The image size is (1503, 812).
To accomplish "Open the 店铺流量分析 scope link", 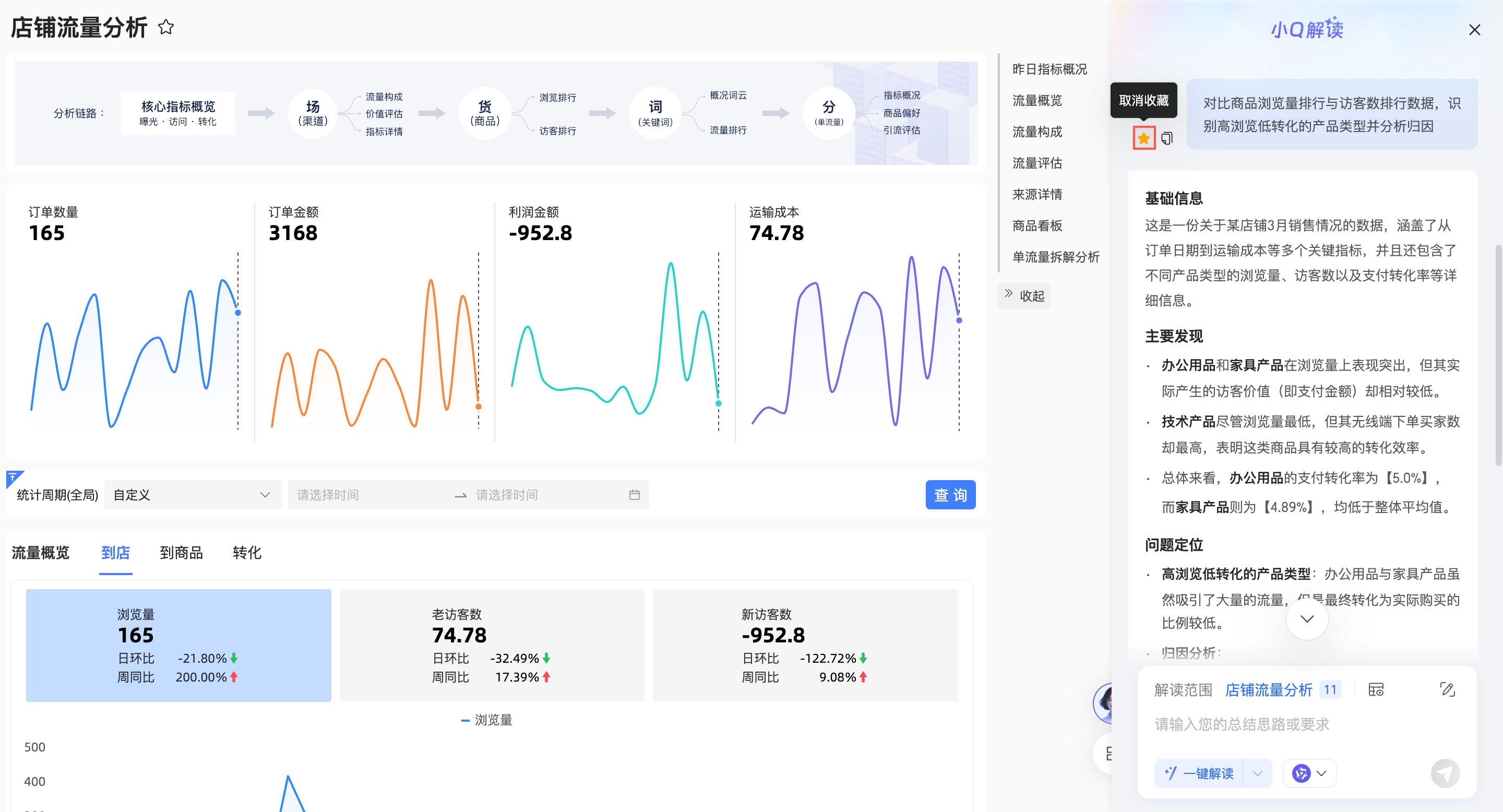I will (x=1269, y=689).
